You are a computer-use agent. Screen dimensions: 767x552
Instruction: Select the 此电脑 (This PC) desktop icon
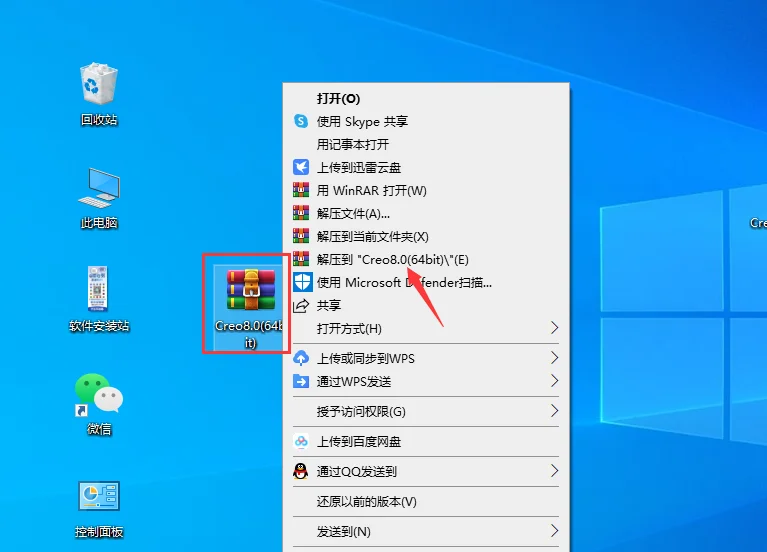[x=99, y=198]
